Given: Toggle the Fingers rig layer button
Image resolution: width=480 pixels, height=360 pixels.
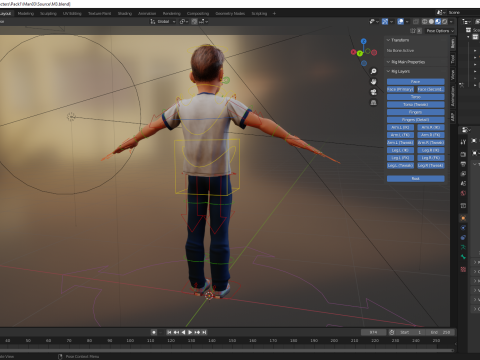Looking at the screenshot, I should click(416, 112).
